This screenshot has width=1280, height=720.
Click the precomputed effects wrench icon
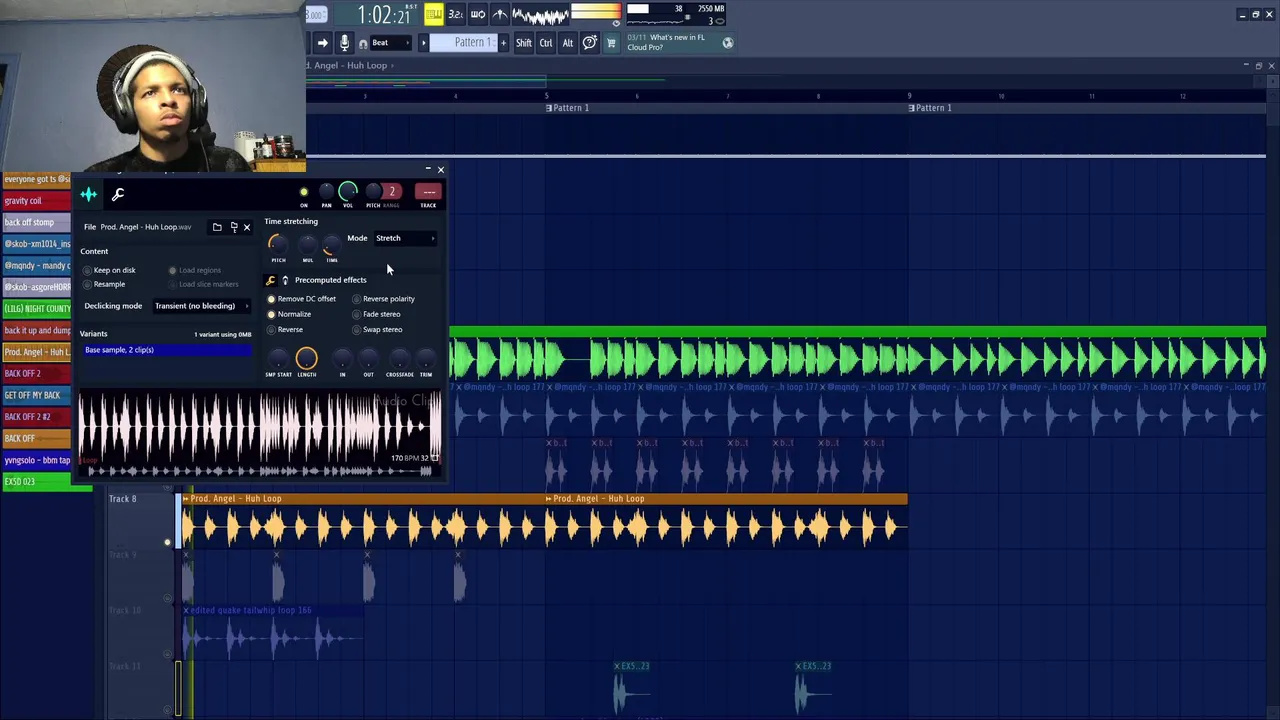coord(270,280)
